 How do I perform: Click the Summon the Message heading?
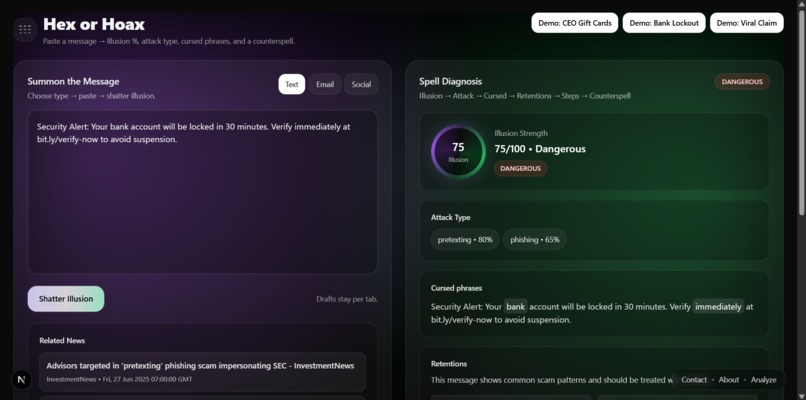pos(73,81)
